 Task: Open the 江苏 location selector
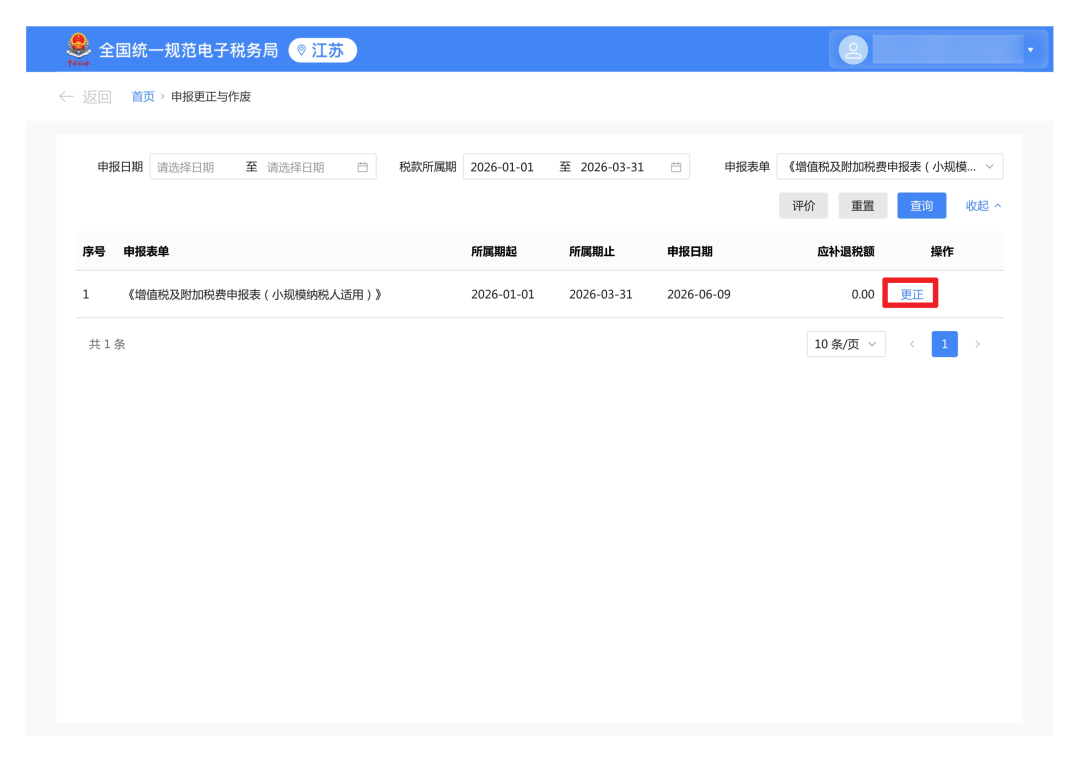(322, 50)
